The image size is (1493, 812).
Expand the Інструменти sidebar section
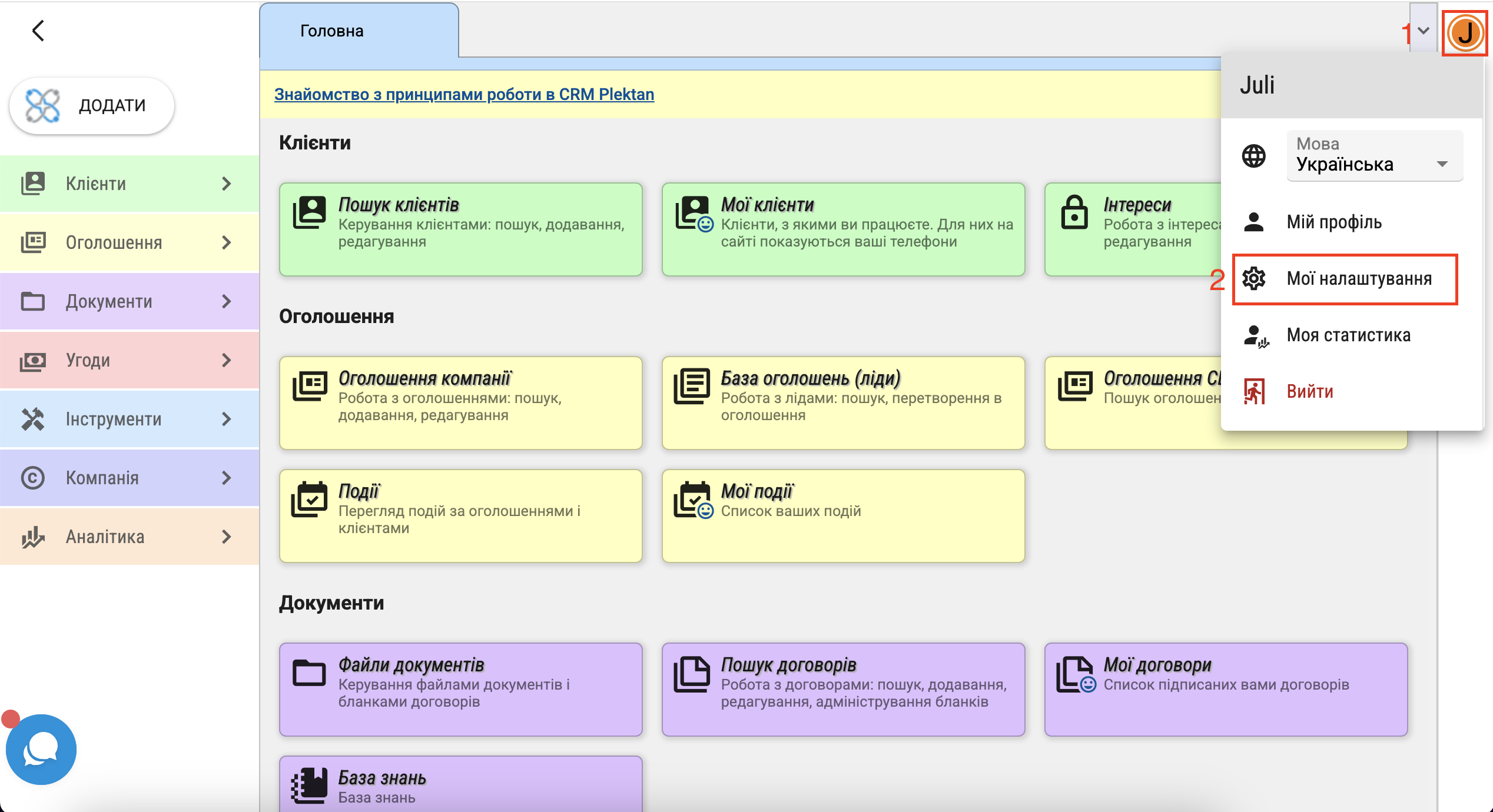[130, 419]
